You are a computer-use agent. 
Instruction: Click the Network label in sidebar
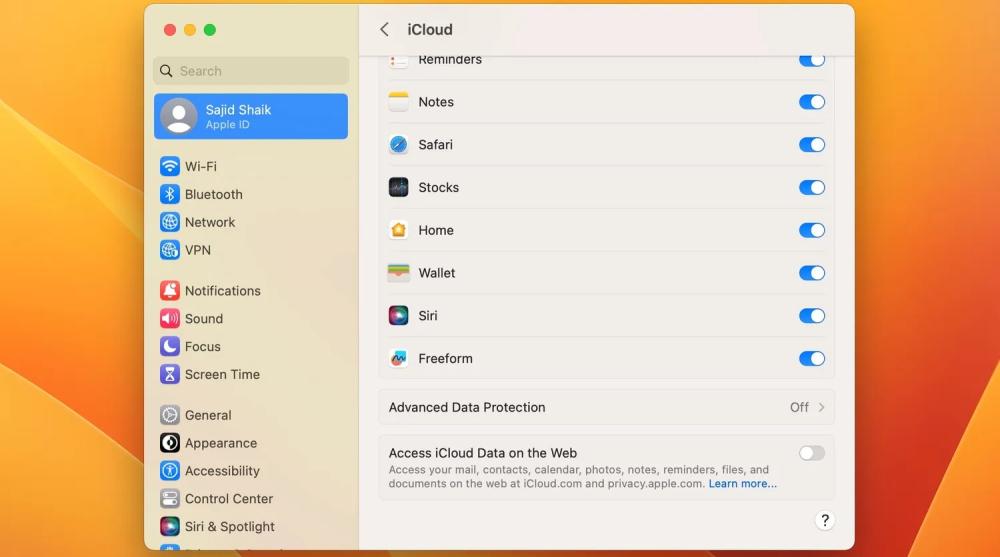point(210,222)
